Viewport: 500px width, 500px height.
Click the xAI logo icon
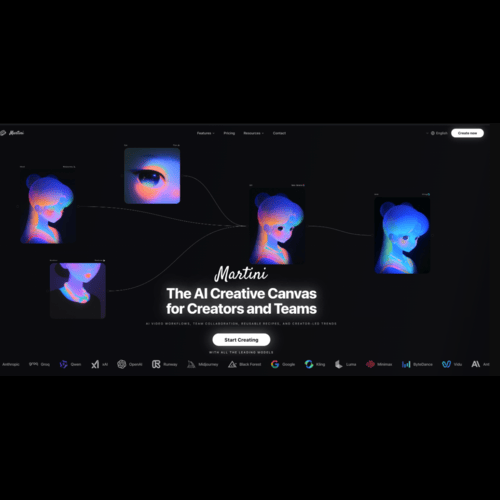click(x=95, y=364)
